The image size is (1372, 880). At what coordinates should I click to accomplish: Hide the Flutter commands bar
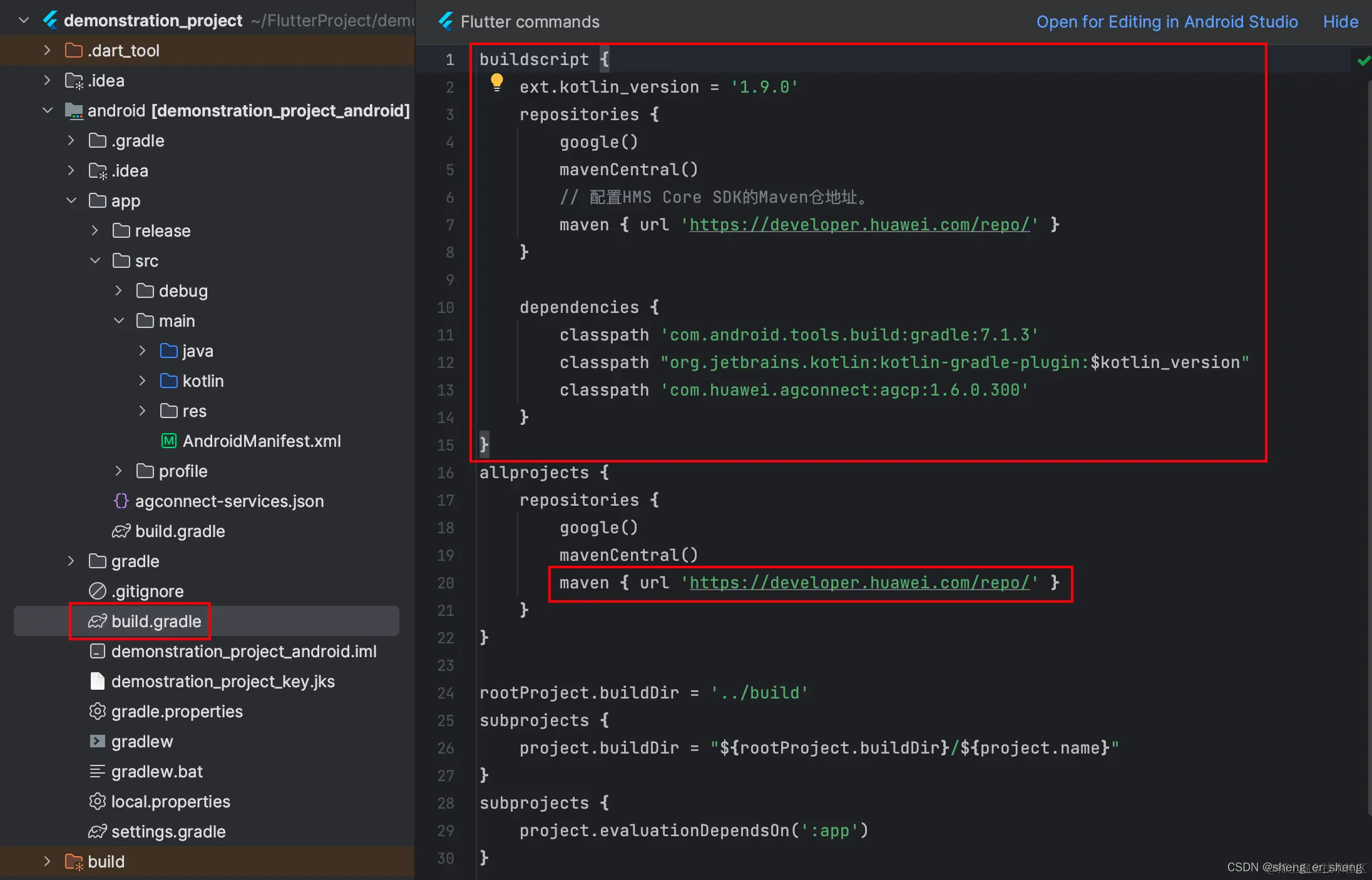pos(1340,22)
